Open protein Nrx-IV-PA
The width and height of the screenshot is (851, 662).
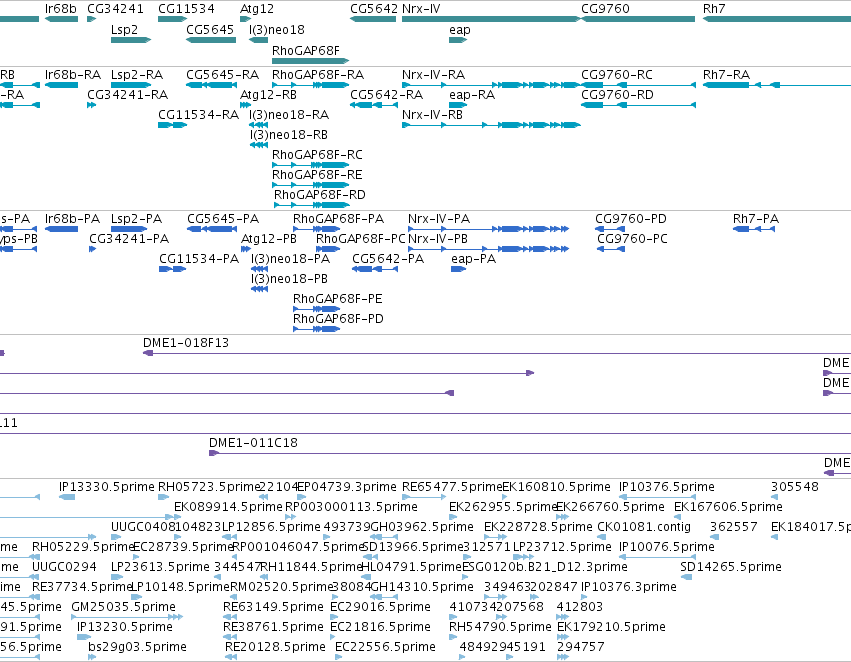(x=439, y=219)
